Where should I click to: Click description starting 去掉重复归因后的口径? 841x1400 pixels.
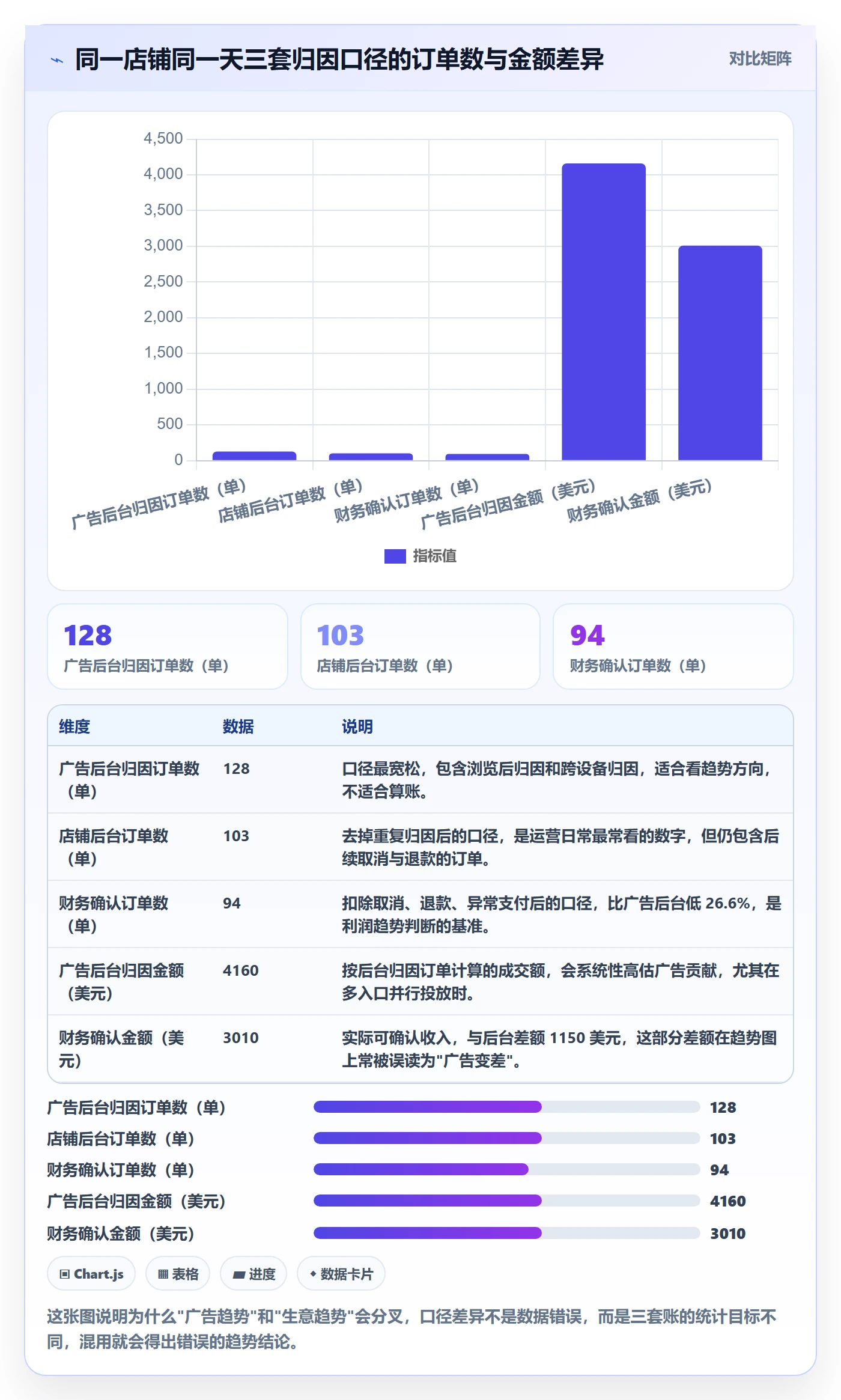click(x=560, y=847)
